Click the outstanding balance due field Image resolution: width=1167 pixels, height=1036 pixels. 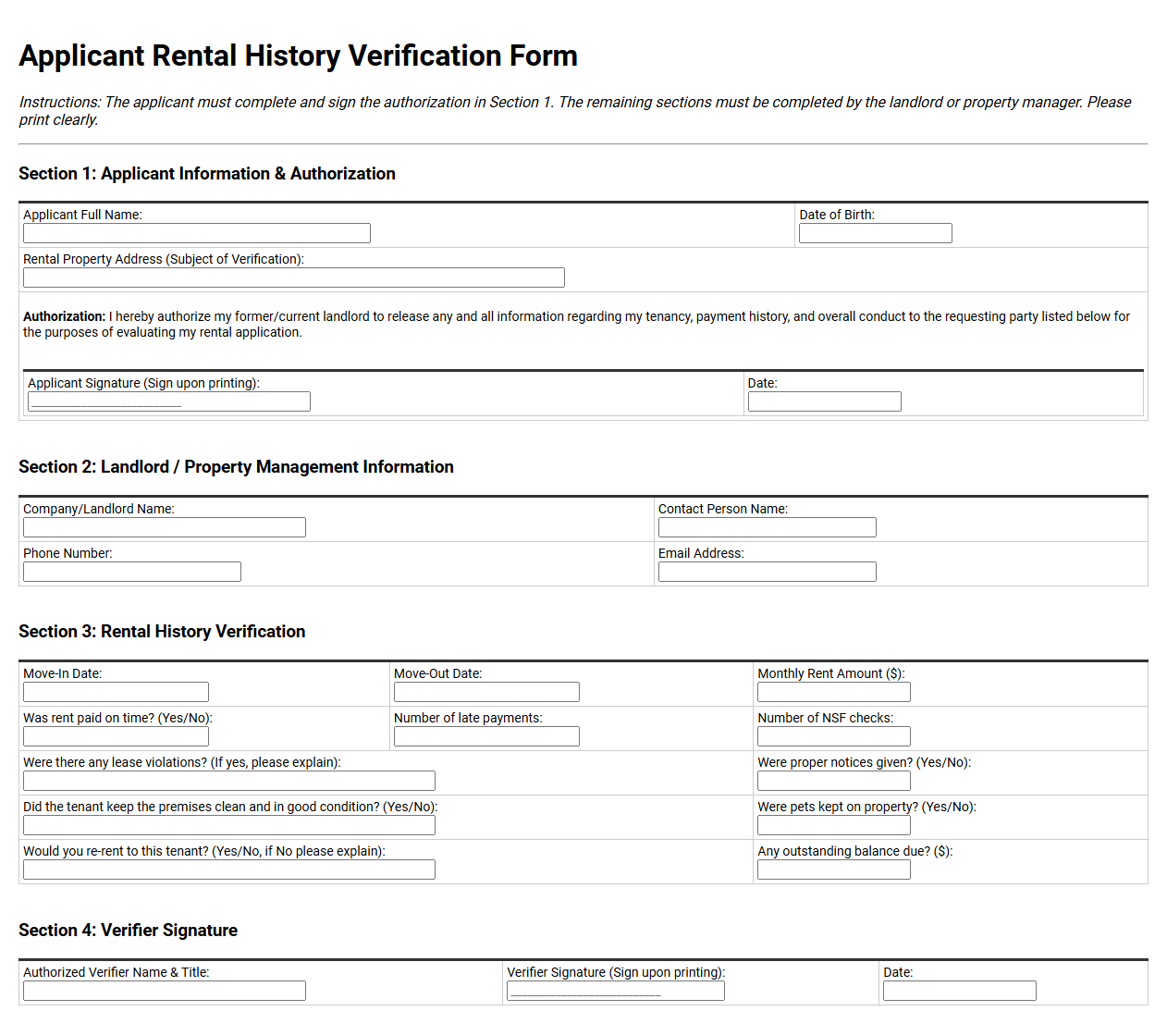pyautogui.click(x=834, y=869)
